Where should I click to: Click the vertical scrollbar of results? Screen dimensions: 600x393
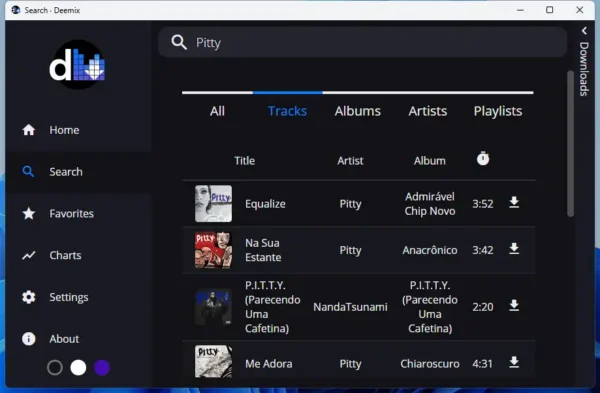(x=571, y=144)
